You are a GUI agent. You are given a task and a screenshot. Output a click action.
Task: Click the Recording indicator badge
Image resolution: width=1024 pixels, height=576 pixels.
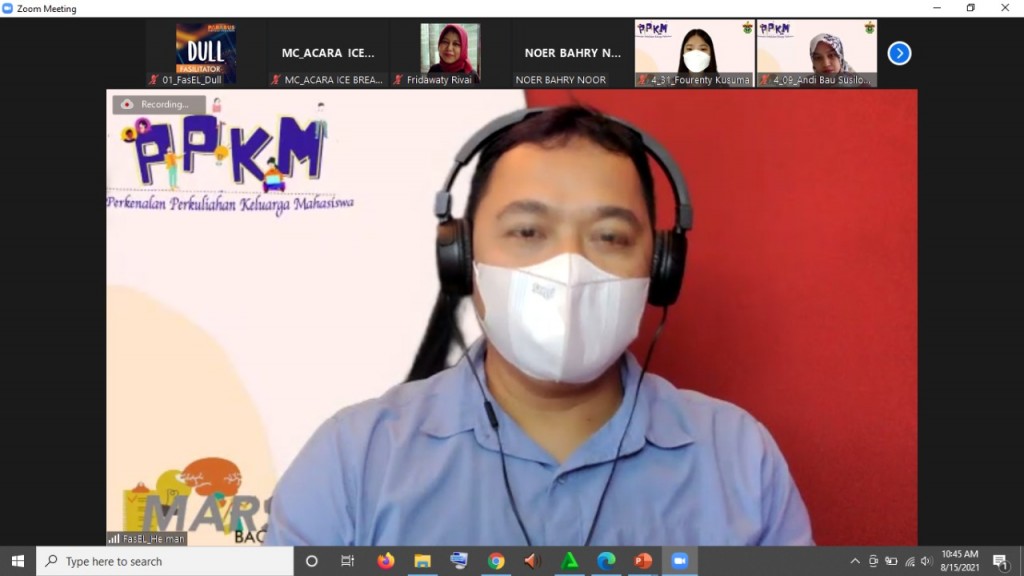159,104
